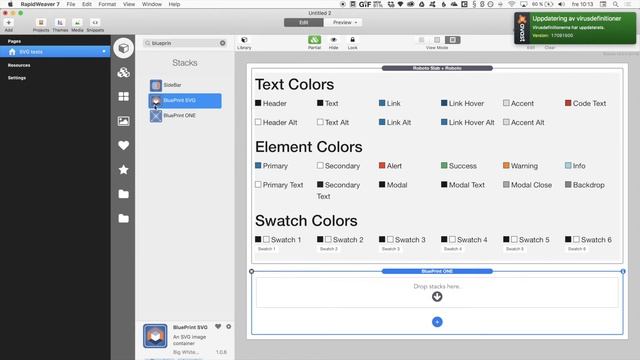
Task: Click the macOS Spotlight search icon
Action: [616, 4]
